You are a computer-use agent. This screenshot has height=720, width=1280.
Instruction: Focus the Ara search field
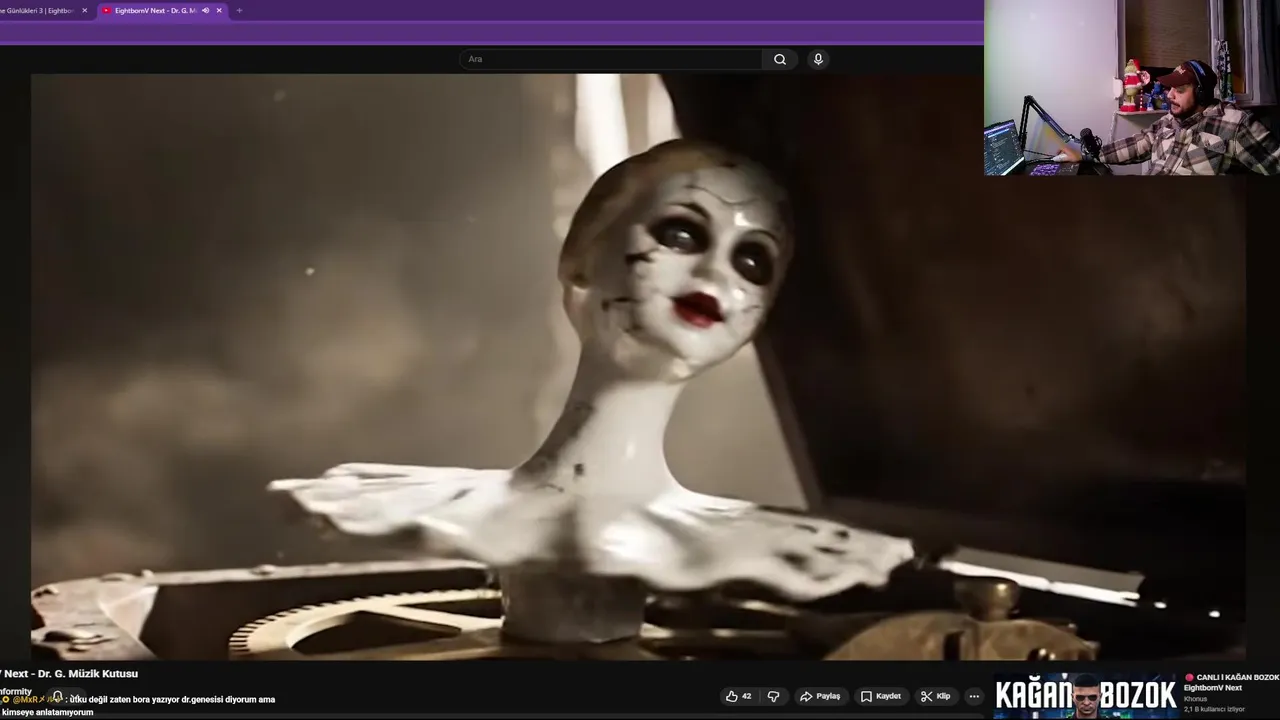point(611,59)
